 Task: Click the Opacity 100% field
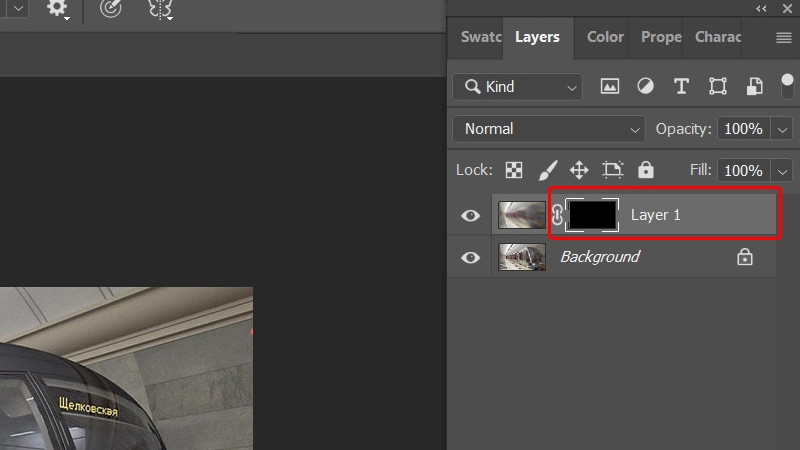[x=743, y=129]
